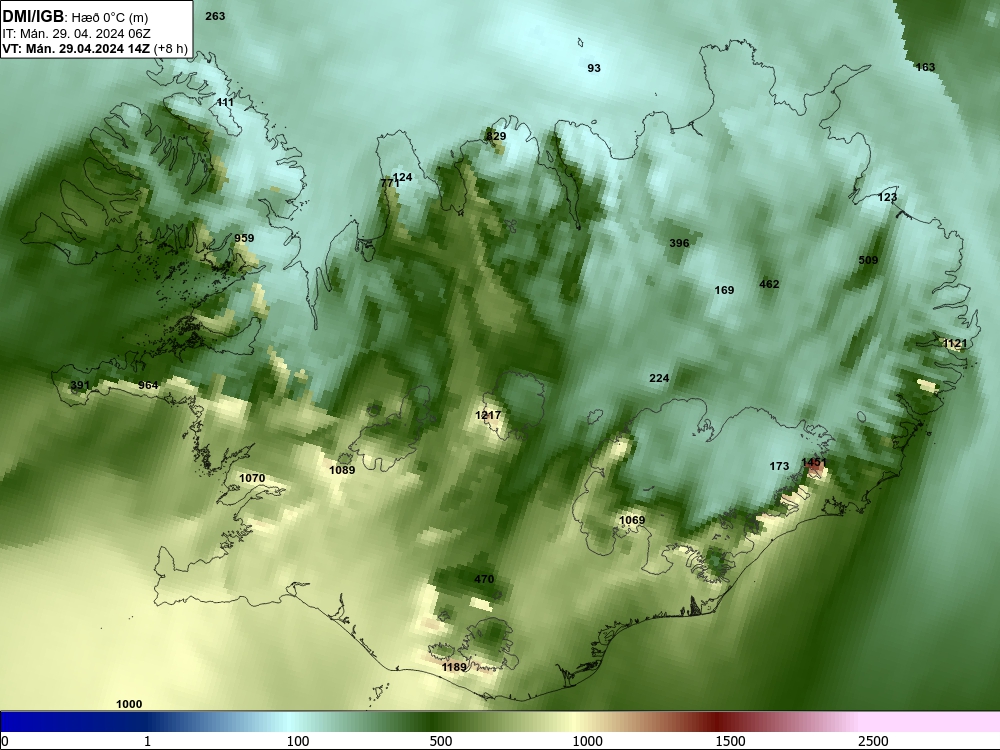
Task: Click the '0' tick on the color scale
Action: coord(5,741)
